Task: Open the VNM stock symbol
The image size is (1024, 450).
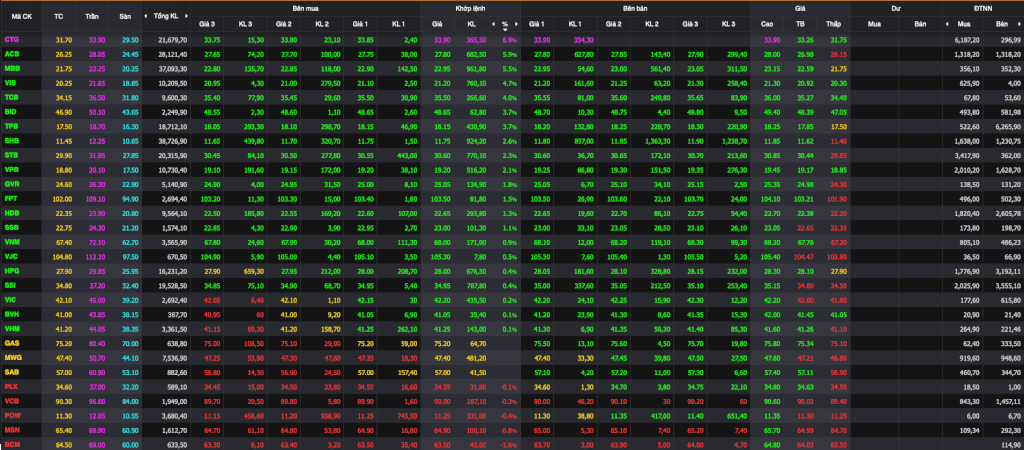Action: pos(11,240)
